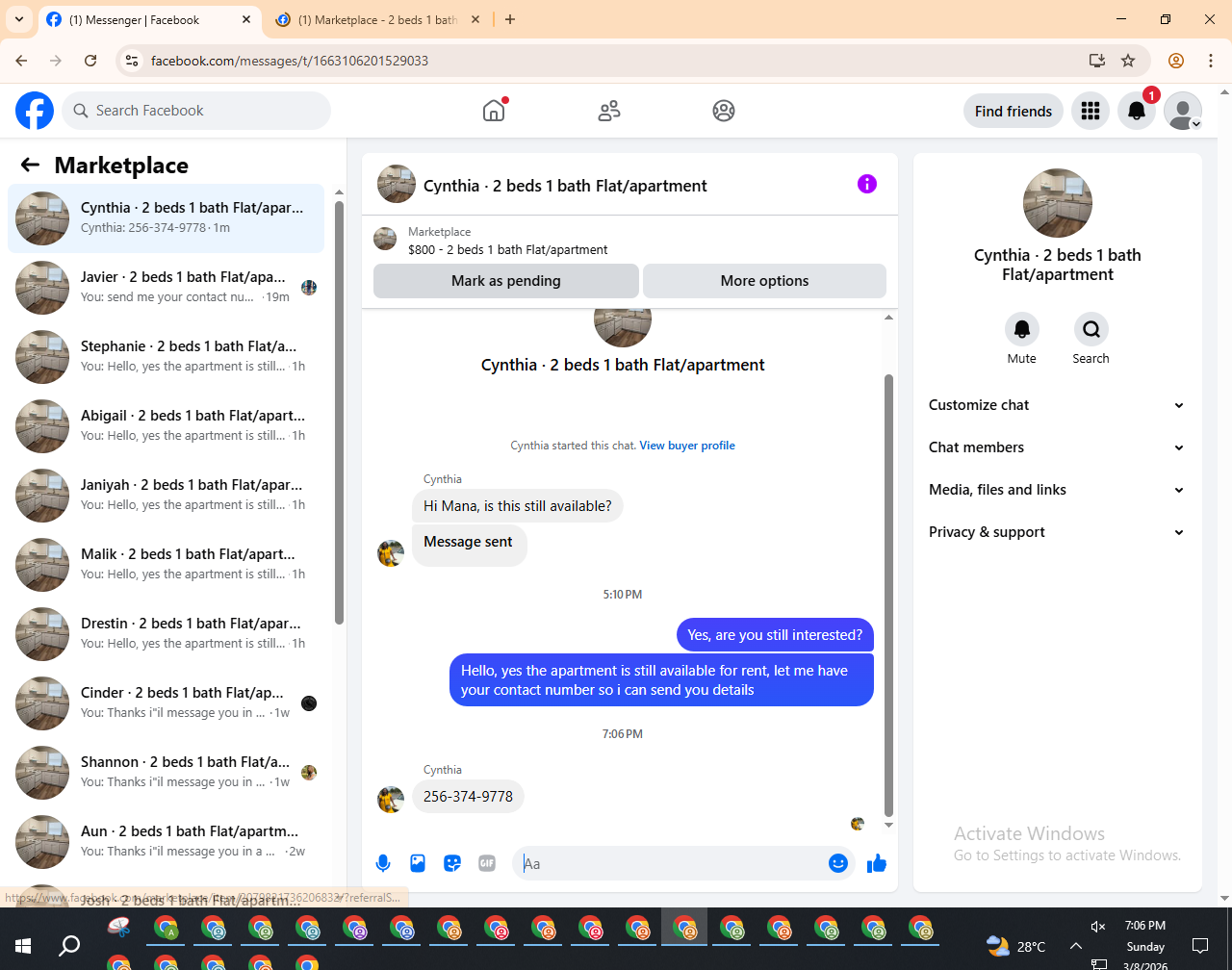Open Javier conversation in list
1232x970 pixels.
tap(167, 287)
